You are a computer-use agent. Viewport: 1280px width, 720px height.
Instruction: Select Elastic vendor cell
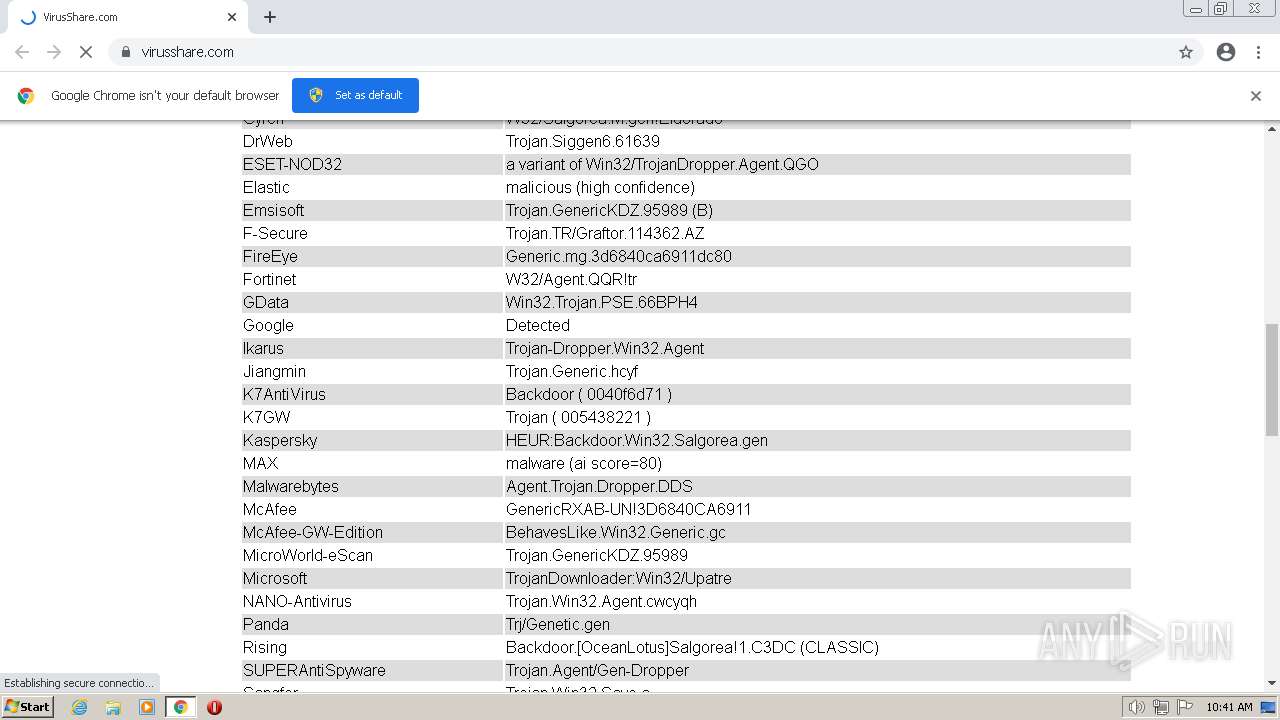click(x=371, y=187)
